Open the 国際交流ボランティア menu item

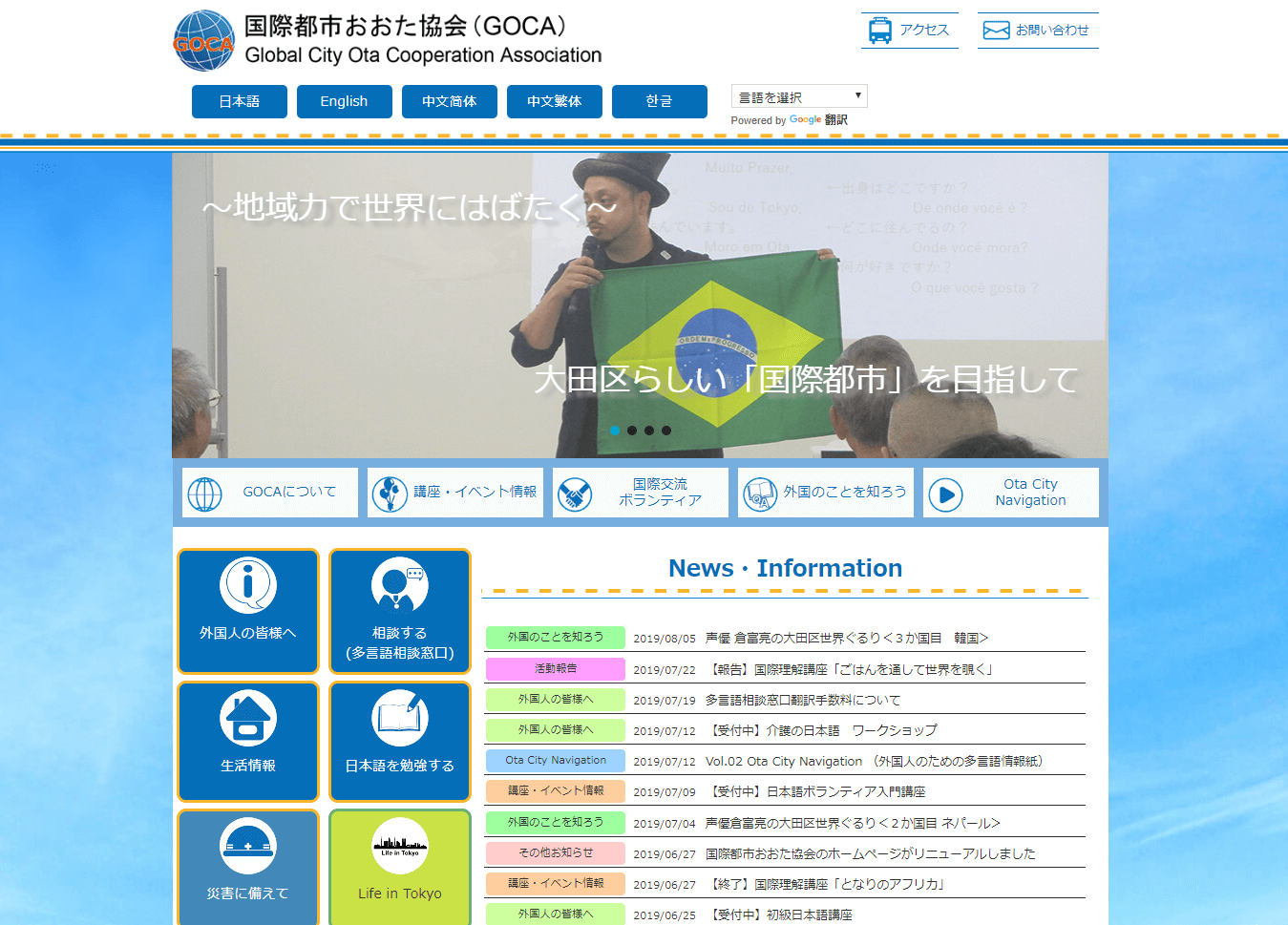pyautogui.click(x=641, y=493)
